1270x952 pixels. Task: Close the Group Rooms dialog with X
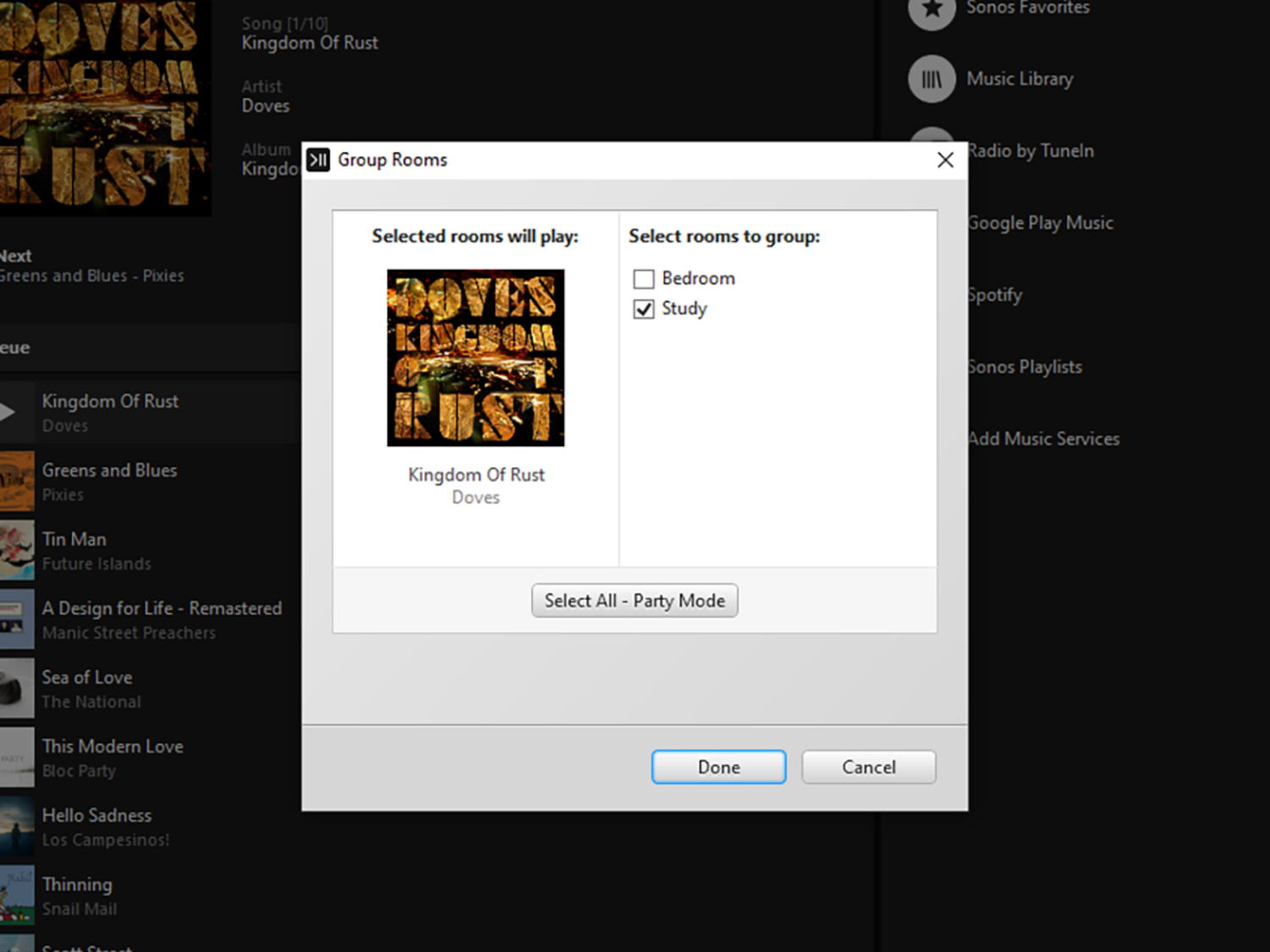[946, 160]
